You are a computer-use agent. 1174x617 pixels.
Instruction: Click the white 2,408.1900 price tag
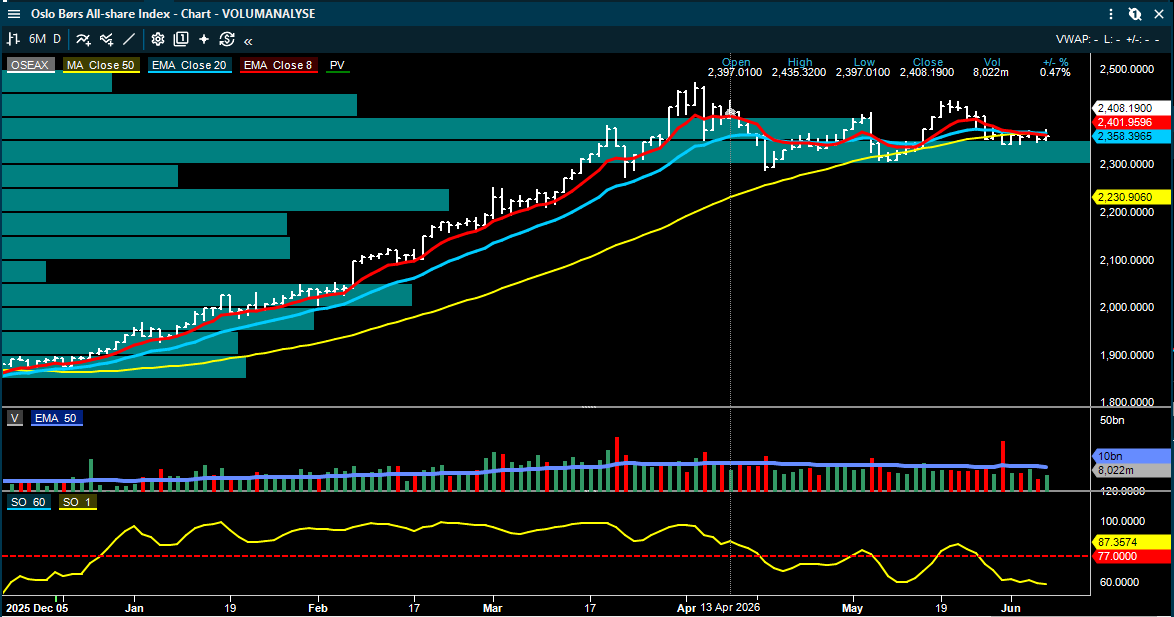click(1131, 109)
